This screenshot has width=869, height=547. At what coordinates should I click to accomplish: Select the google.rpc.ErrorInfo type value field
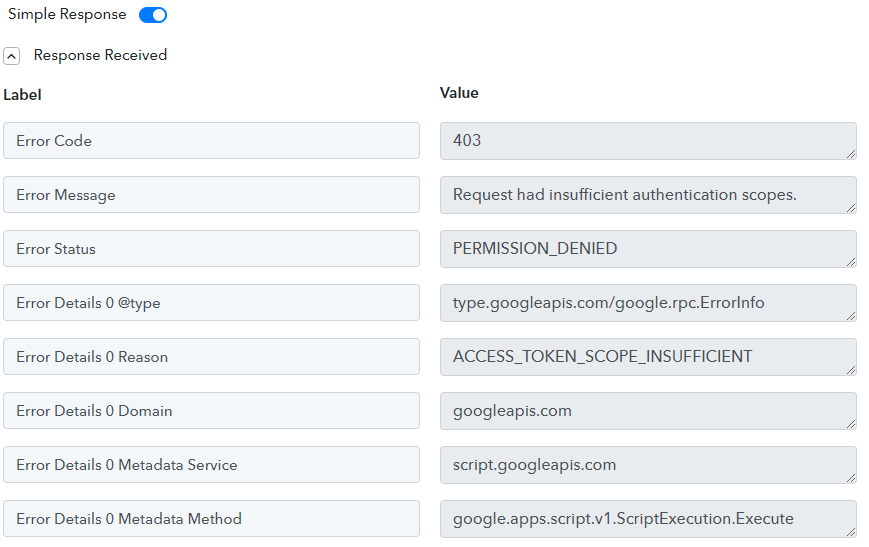click(x=648, y=303)
